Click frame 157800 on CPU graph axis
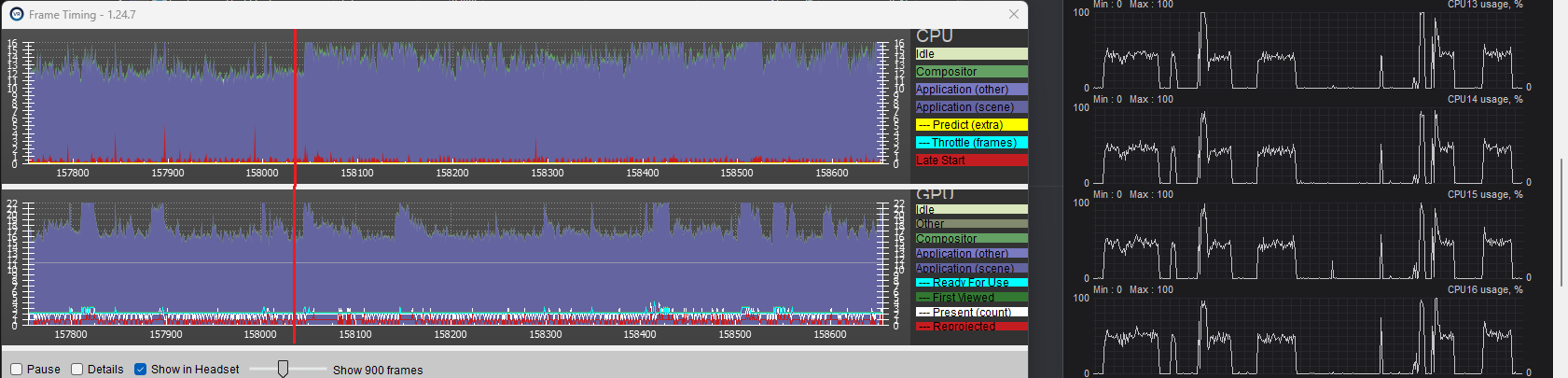This screenshot has height=378, width=1568. coord(73,173)
